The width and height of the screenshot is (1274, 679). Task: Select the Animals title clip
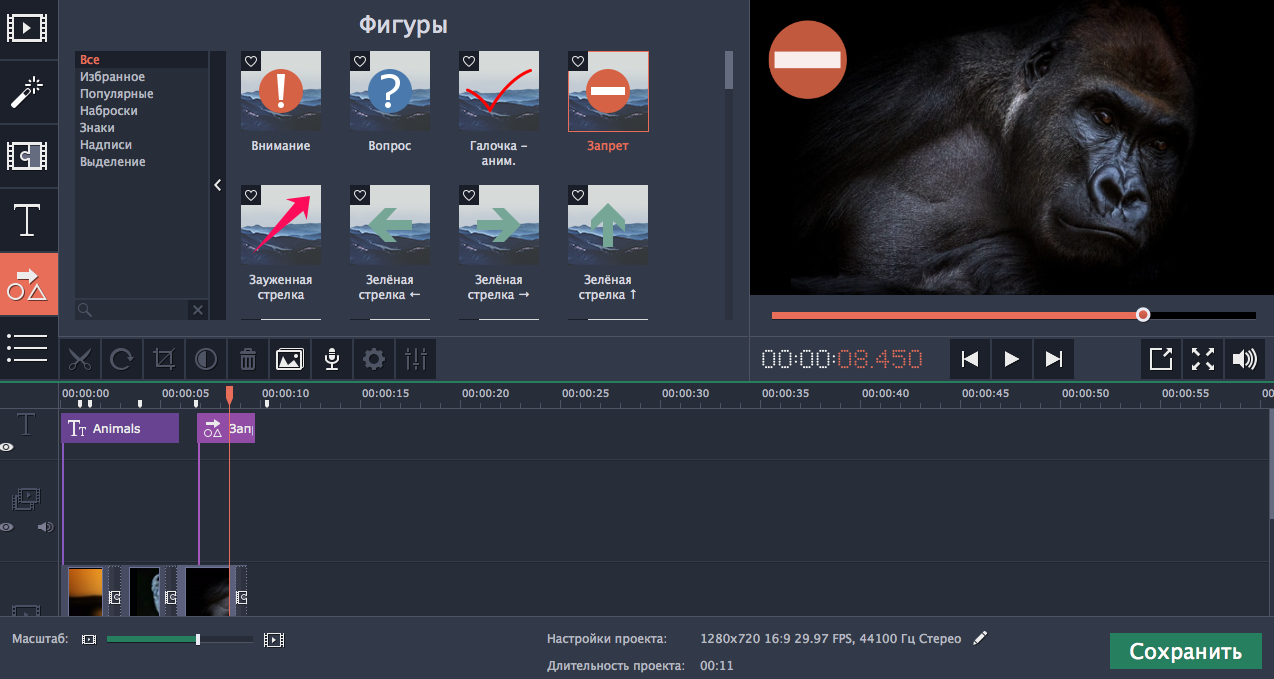[x=120, y=428]
